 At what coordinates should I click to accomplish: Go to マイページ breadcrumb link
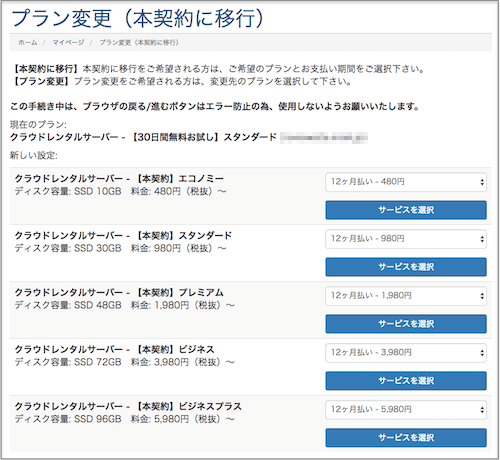tap(68, 43)
